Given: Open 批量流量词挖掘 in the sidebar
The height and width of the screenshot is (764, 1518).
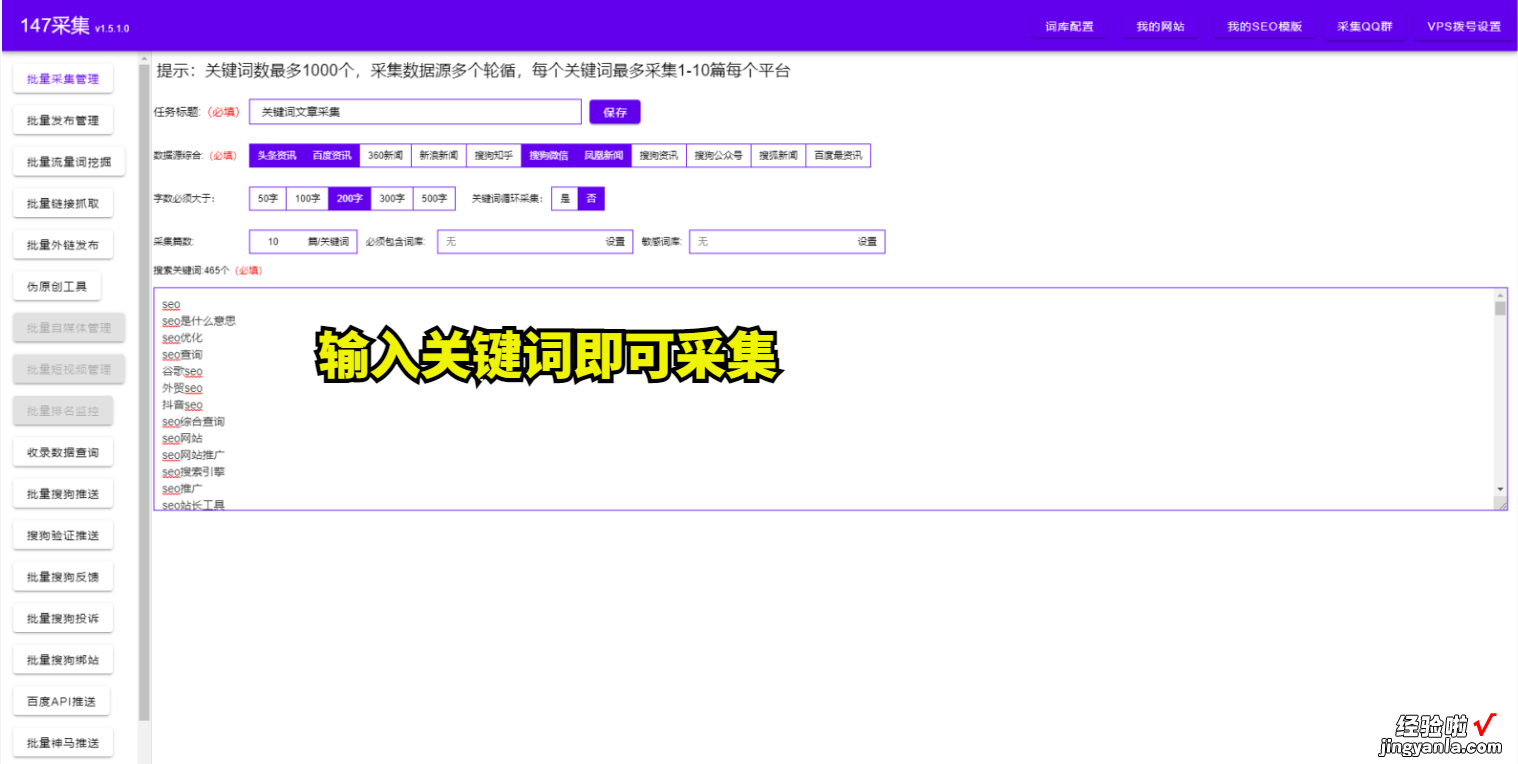Looking at the screenshot, I should [x=69, y=162].
